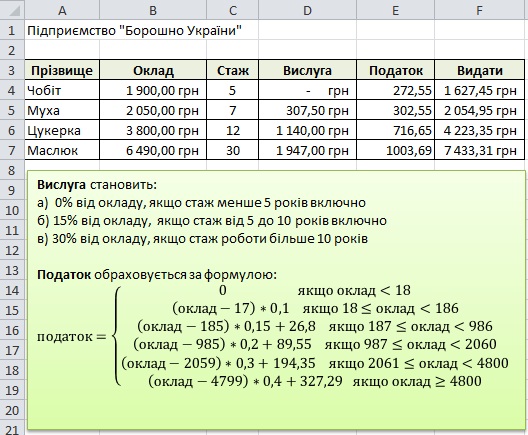The width and height of the screenshot is (528, 435).
Task: Click the line about 15% від окладу
Action: pyautogui.click(x=212, y=221)
